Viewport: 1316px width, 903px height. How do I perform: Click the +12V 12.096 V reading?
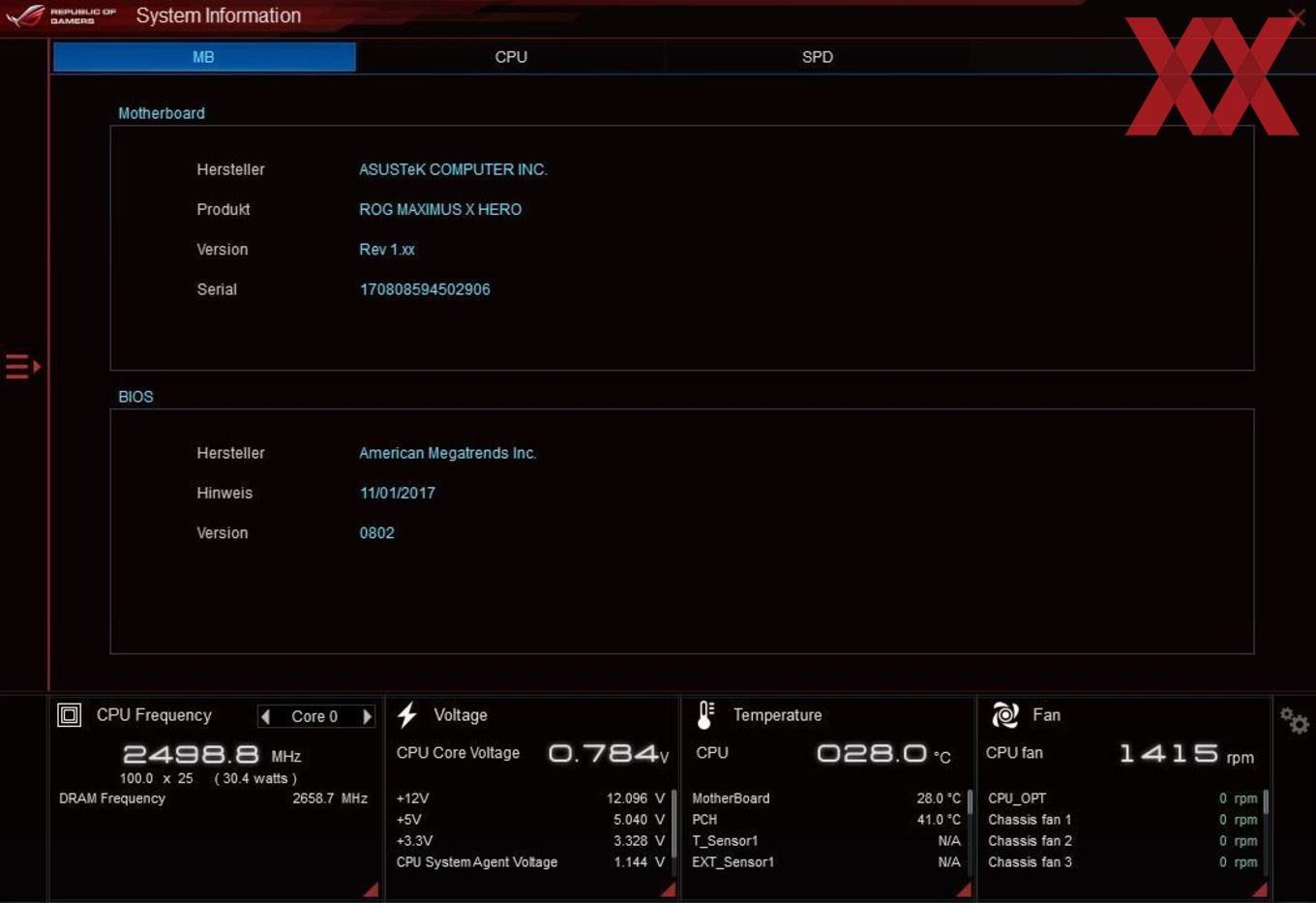(530, 798)
